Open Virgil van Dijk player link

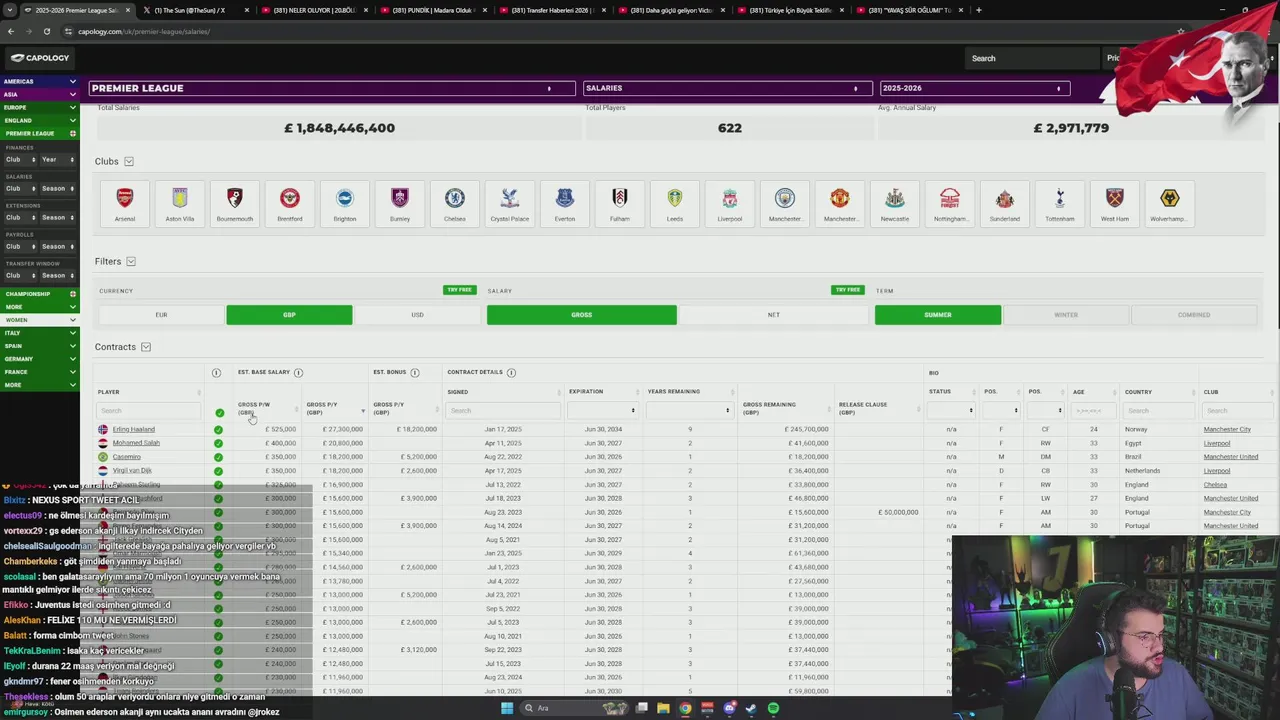point(132,471)
